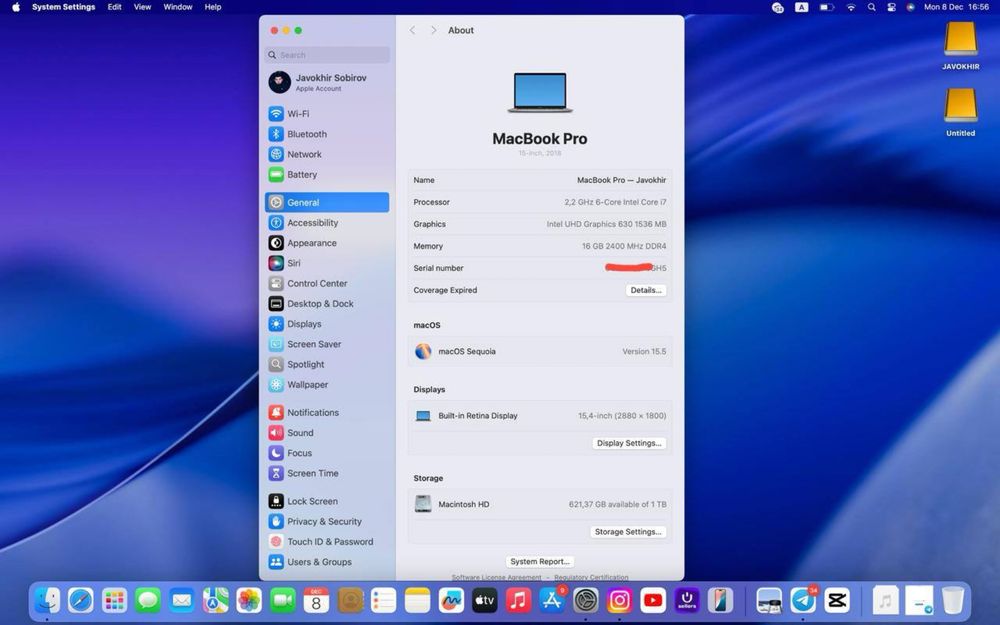Open the View menu
This screenshot has width=1000, height=625.
click(142, 7)
